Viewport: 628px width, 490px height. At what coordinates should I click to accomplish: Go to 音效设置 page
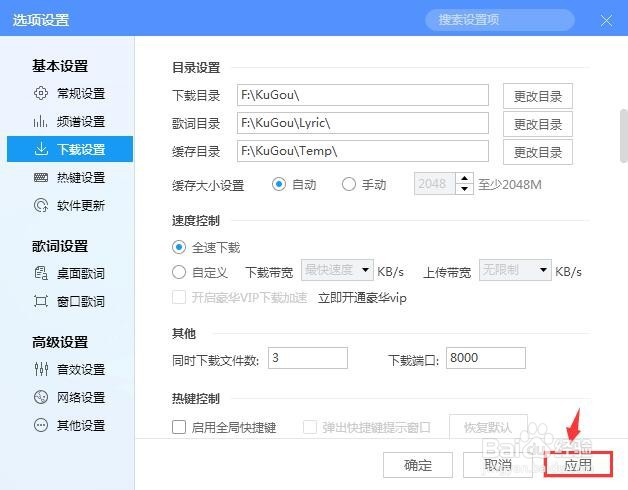(x=70, y=369)
